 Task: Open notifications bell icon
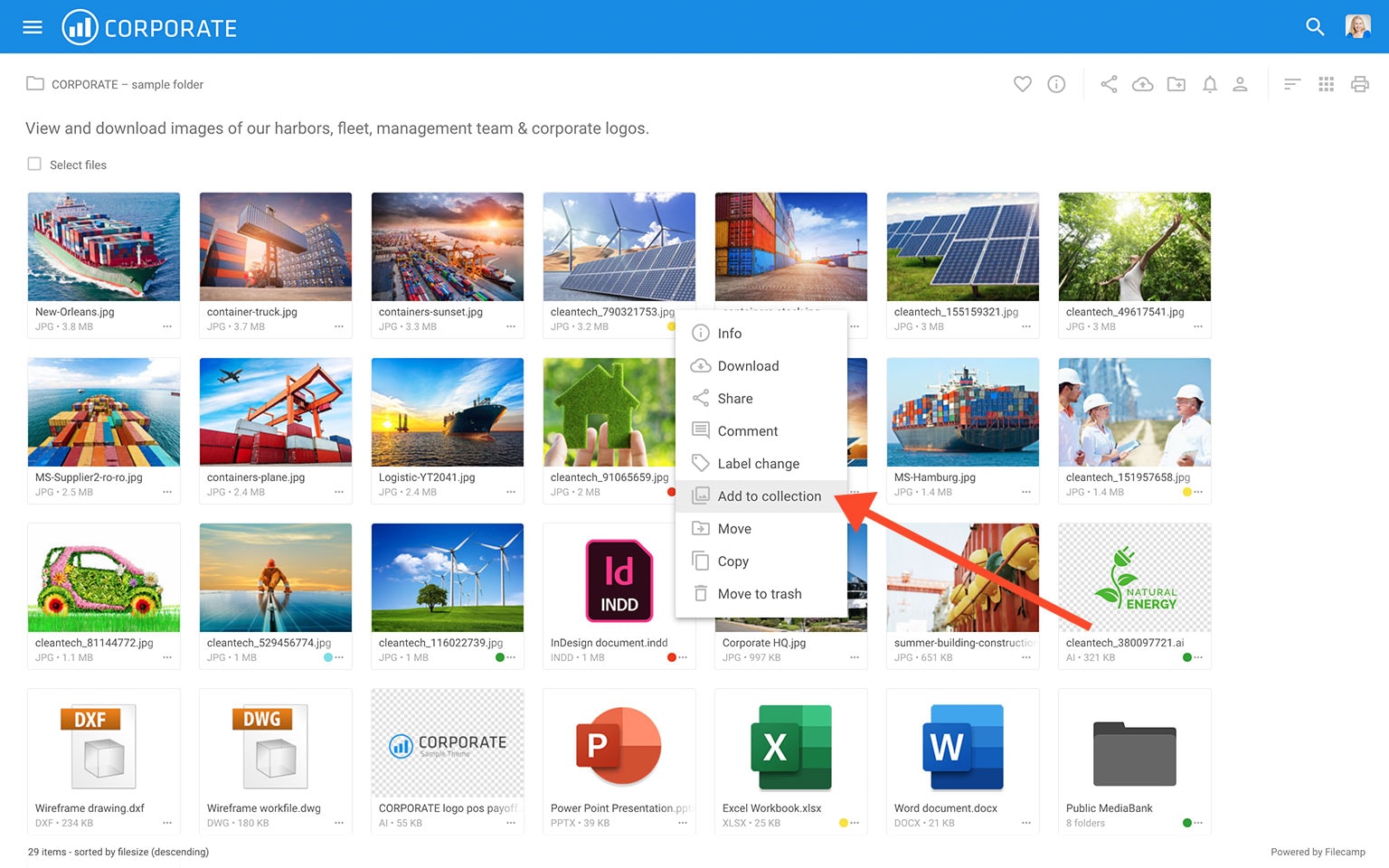click(1210, 84)
